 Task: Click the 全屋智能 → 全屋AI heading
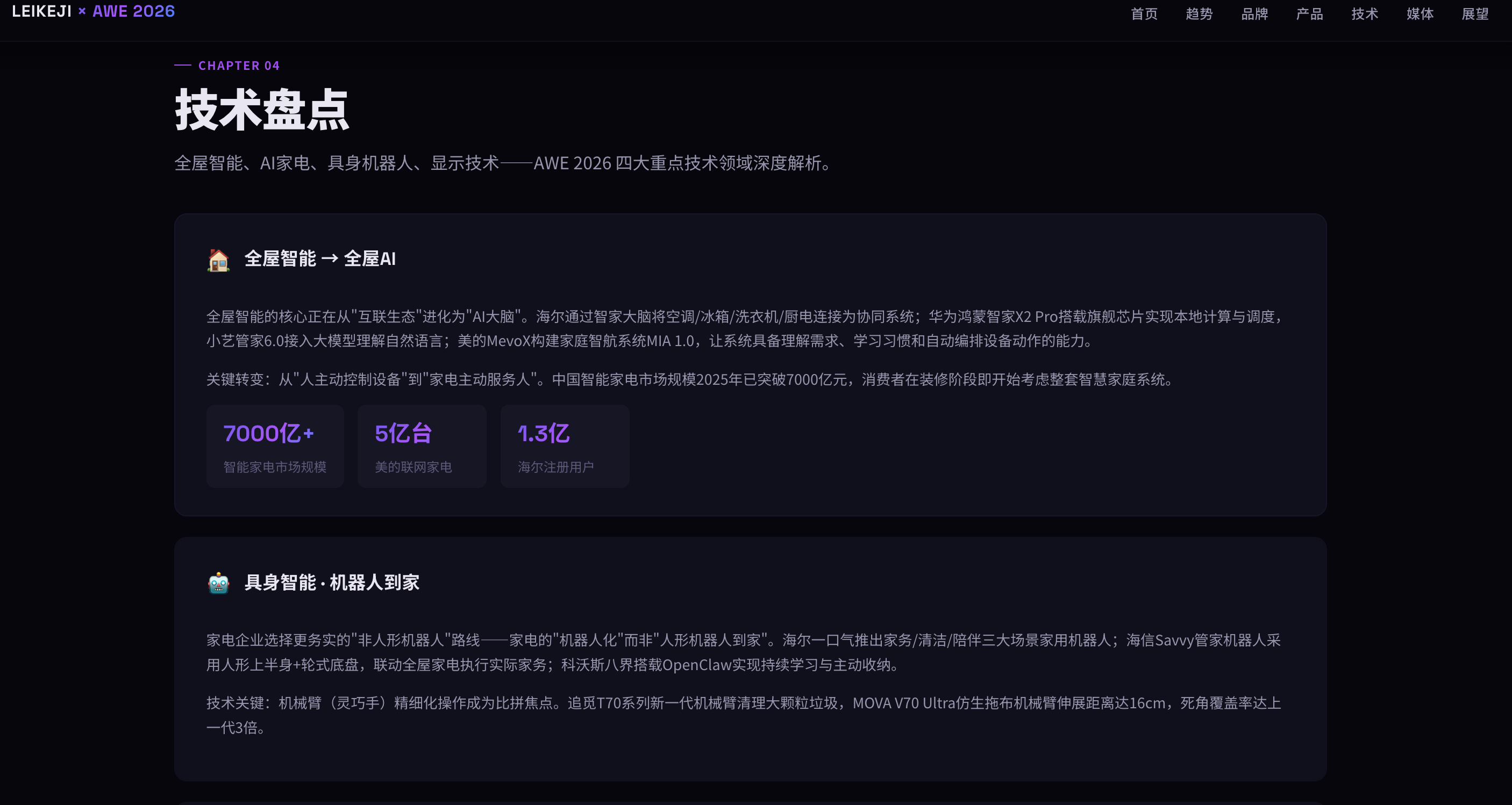click(x=320, y=259)
